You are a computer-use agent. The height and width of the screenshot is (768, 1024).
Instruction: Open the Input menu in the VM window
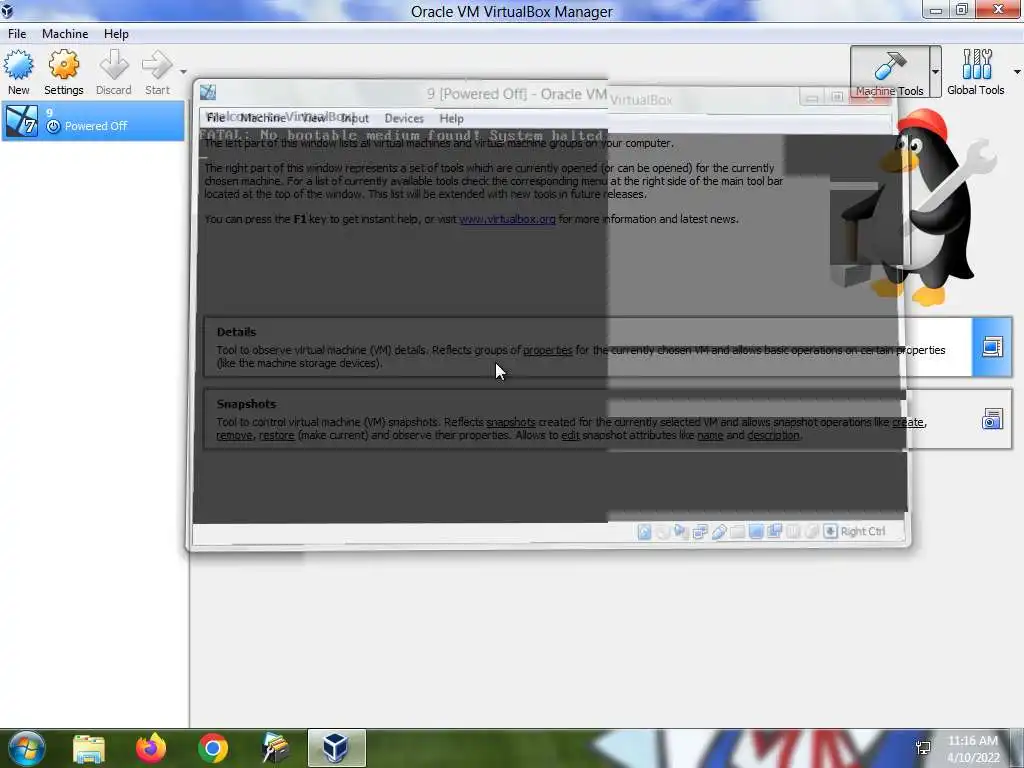[x=355, y=118]
